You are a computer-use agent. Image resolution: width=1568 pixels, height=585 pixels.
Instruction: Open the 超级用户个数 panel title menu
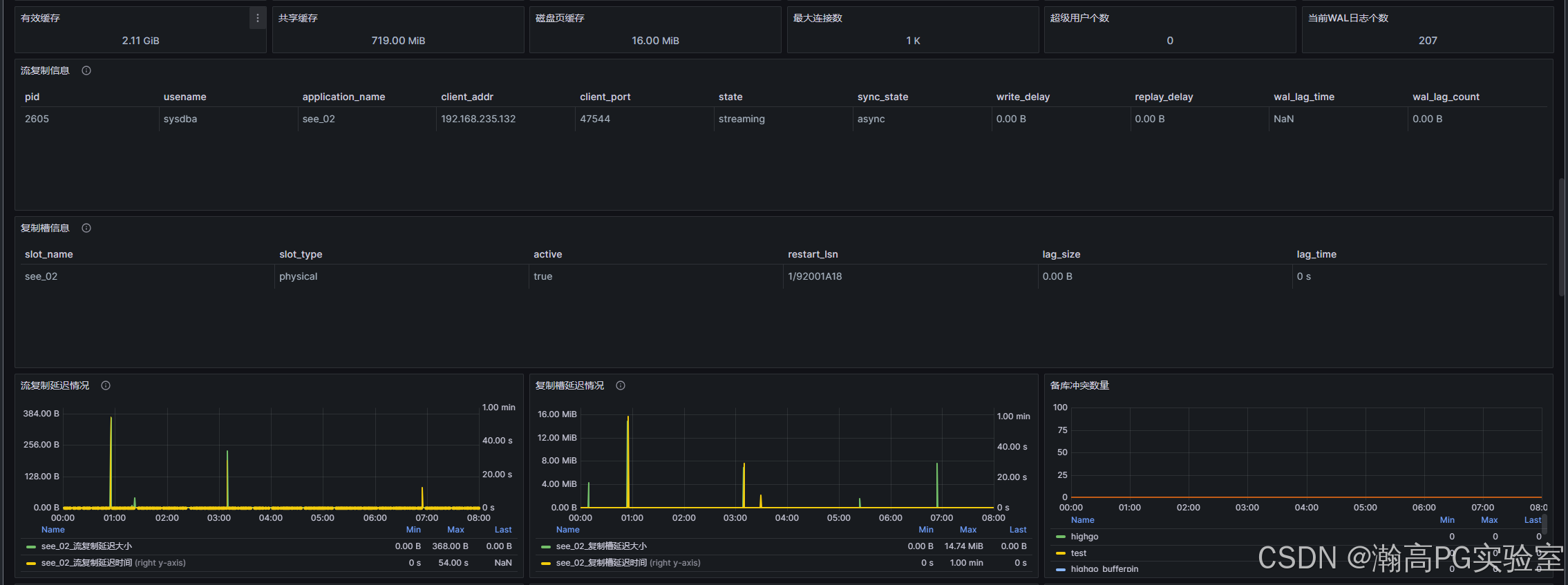click(x=1079, y=18)
